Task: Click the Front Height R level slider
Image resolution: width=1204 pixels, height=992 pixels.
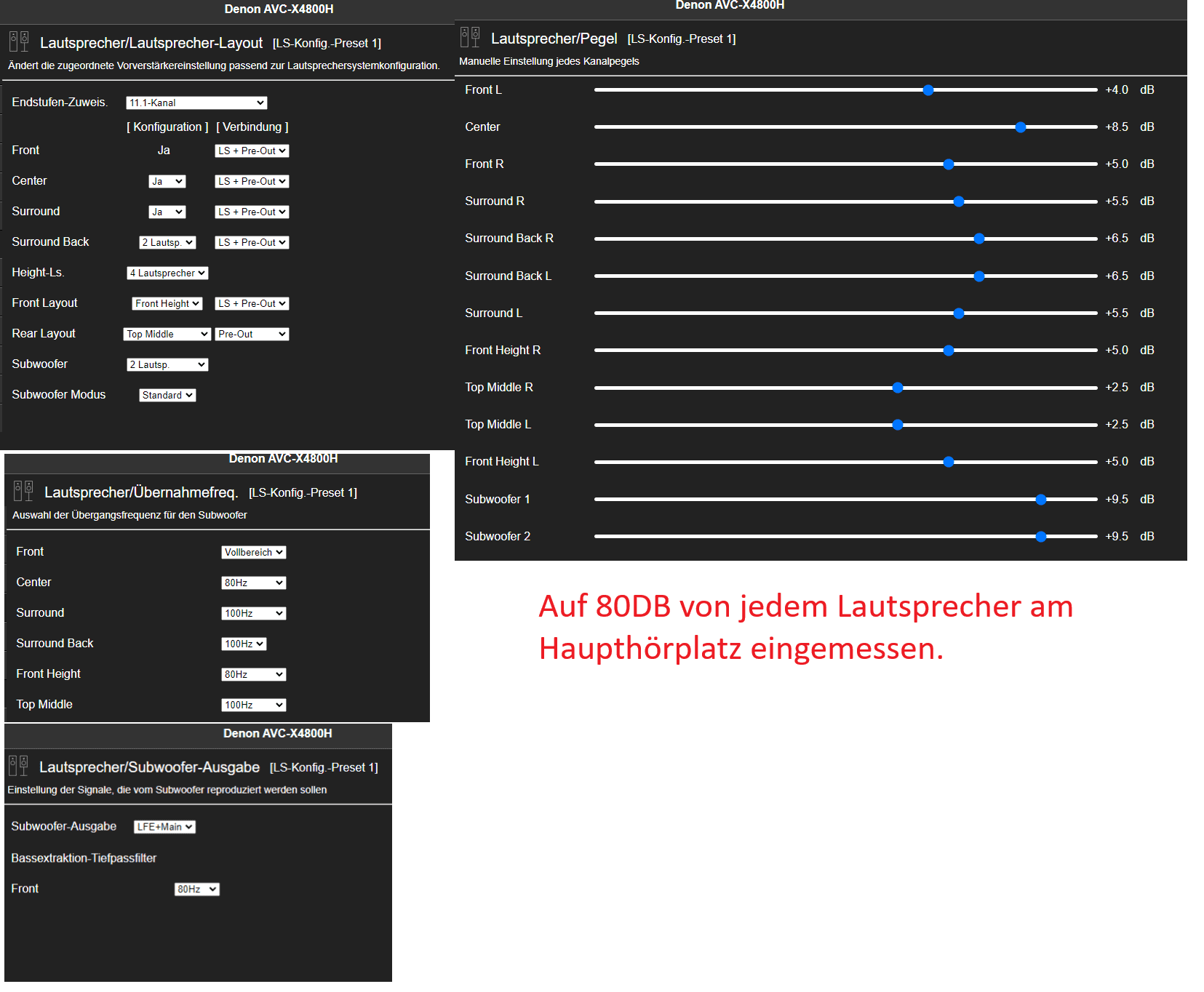Action: coord(845,351)
